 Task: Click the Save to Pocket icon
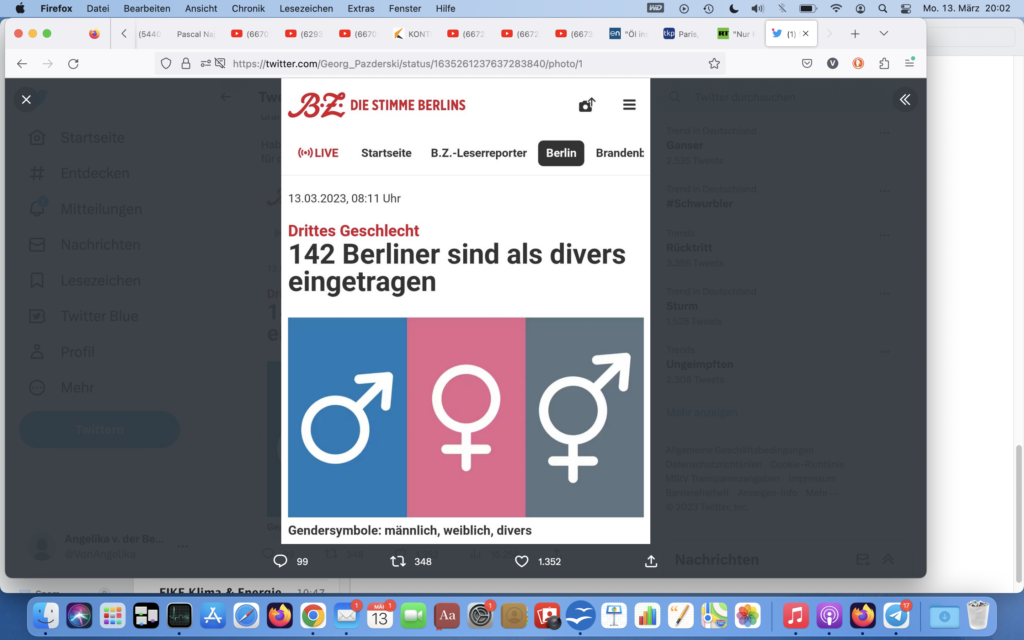(x=807, y=63)
